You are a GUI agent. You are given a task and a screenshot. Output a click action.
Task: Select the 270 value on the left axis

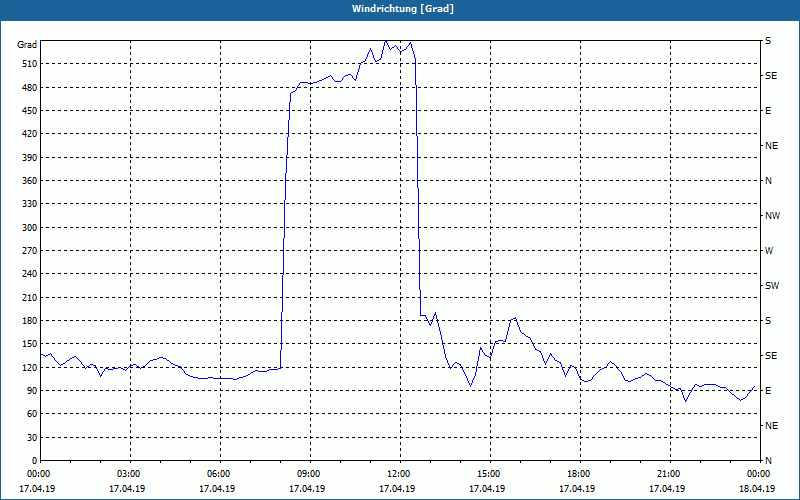(x=29, y=251)
